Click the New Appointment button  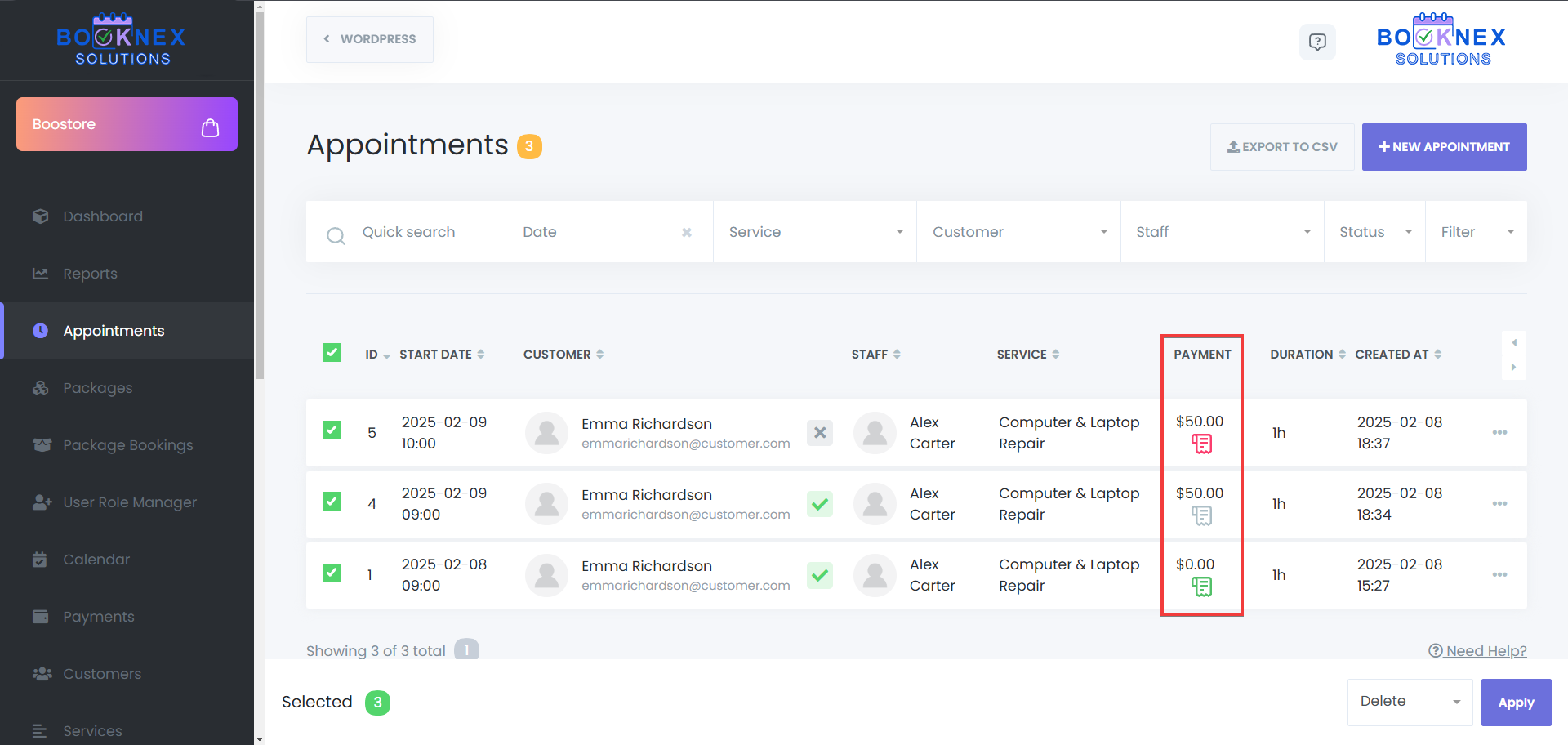(x=1444, y=146)
